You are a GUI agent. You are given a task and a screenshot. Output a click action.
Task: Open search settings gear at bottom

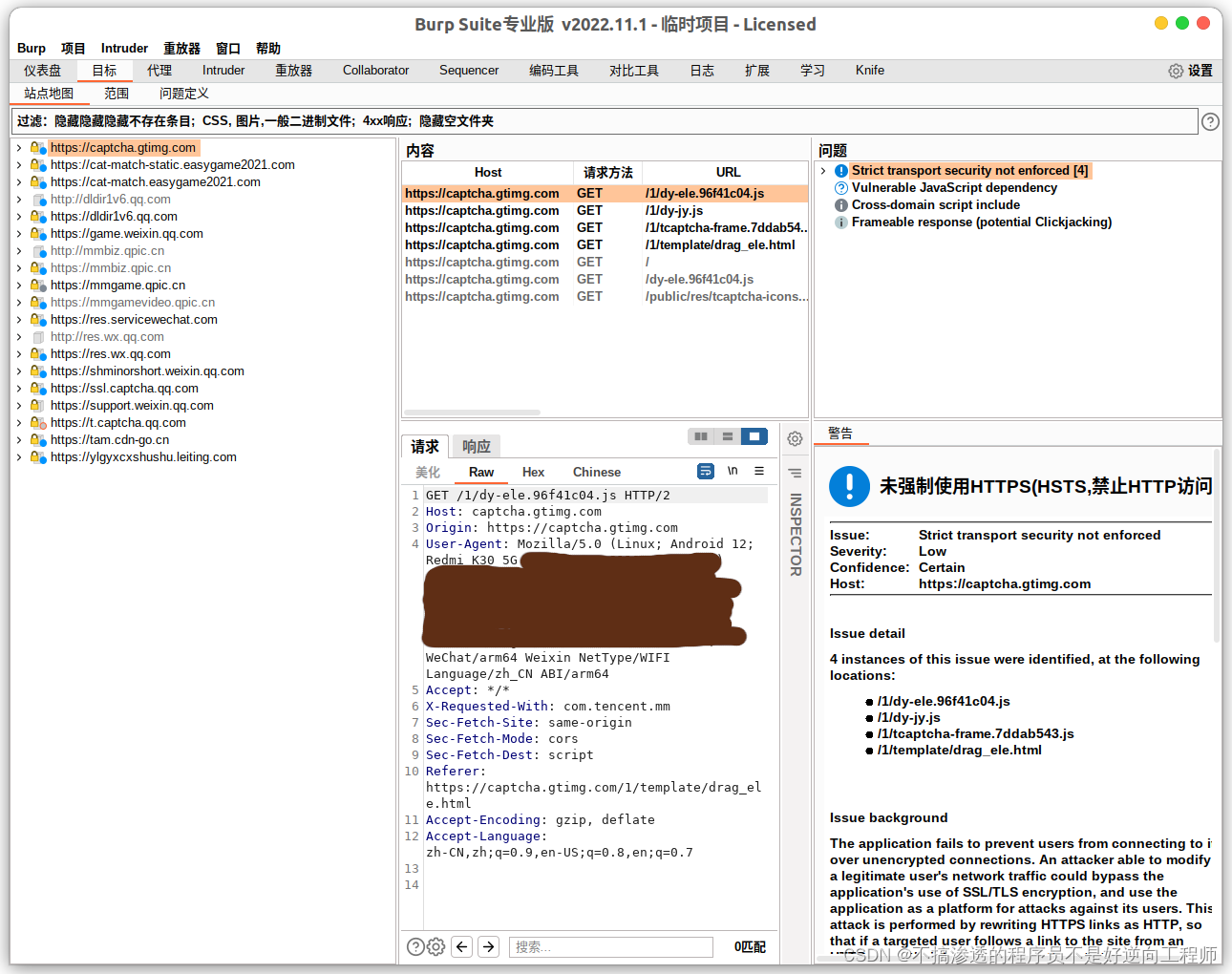[x=436, y=946]
